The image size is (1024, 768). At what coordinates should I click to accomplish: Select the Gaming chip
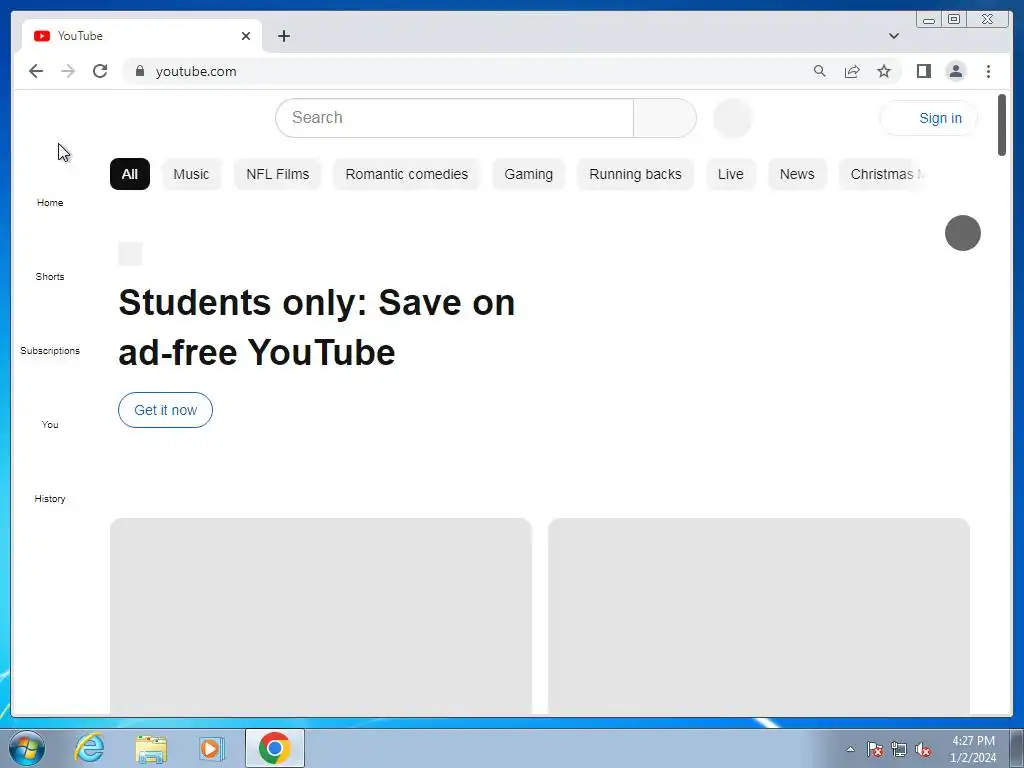pyautogui.click(x=528, y=174)
